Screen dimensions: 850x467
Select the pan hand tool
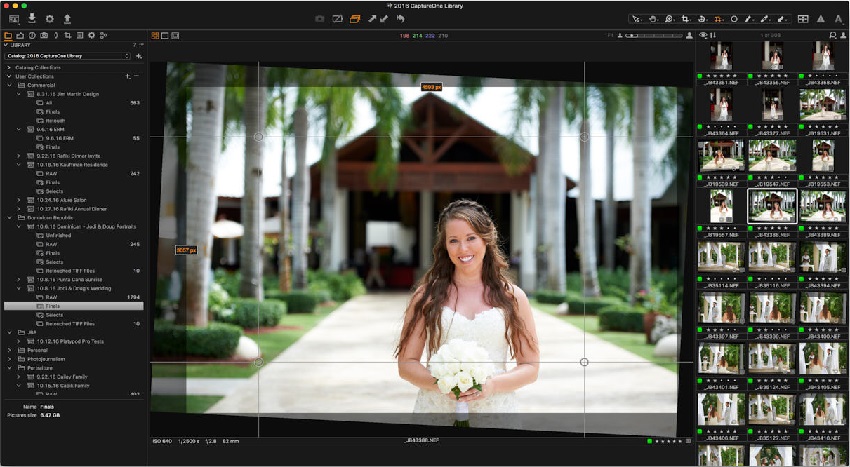tap(653, 19)
